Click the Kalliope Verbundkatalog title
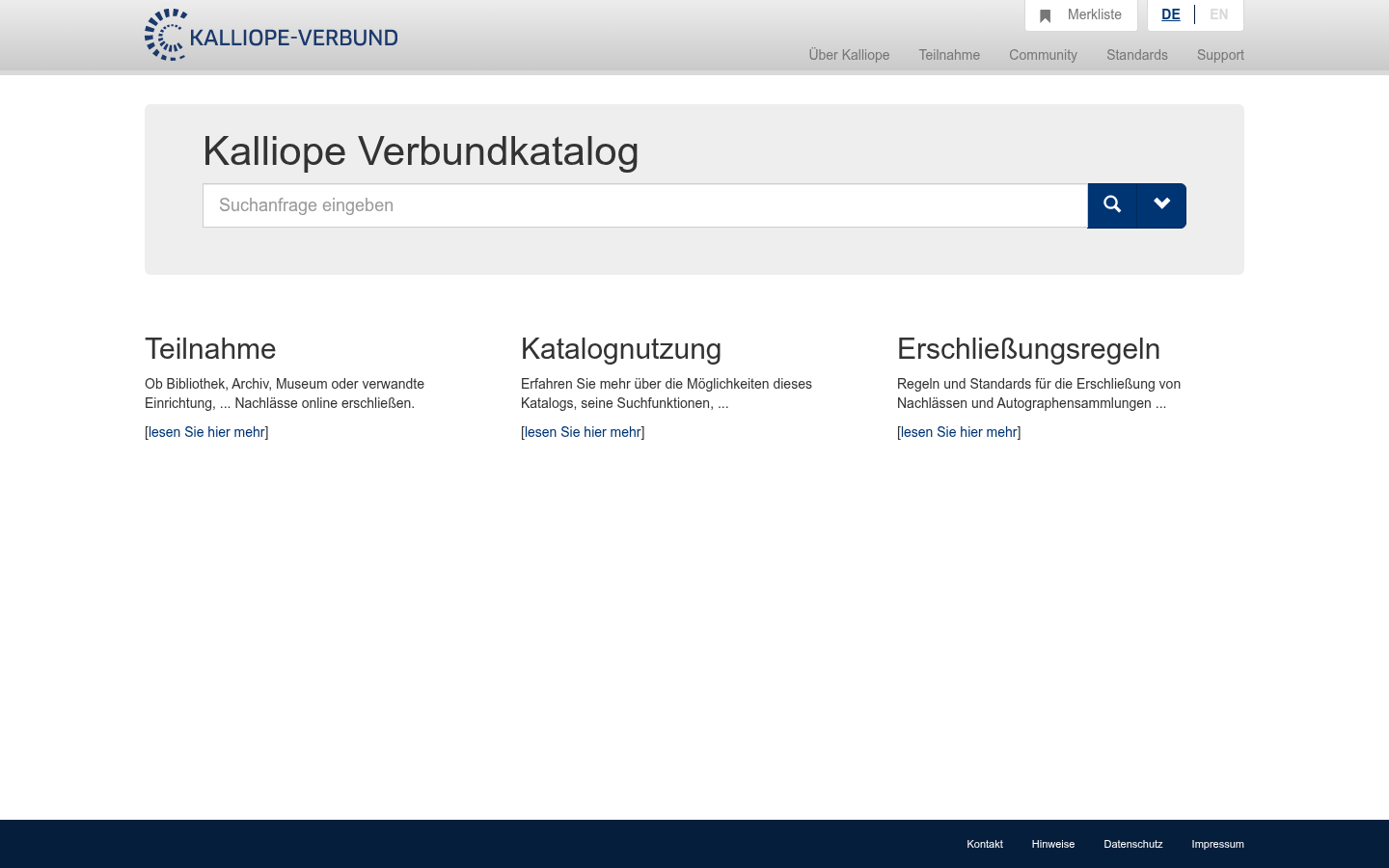The width and height of the screenshot is (1389, 868). 421,151
